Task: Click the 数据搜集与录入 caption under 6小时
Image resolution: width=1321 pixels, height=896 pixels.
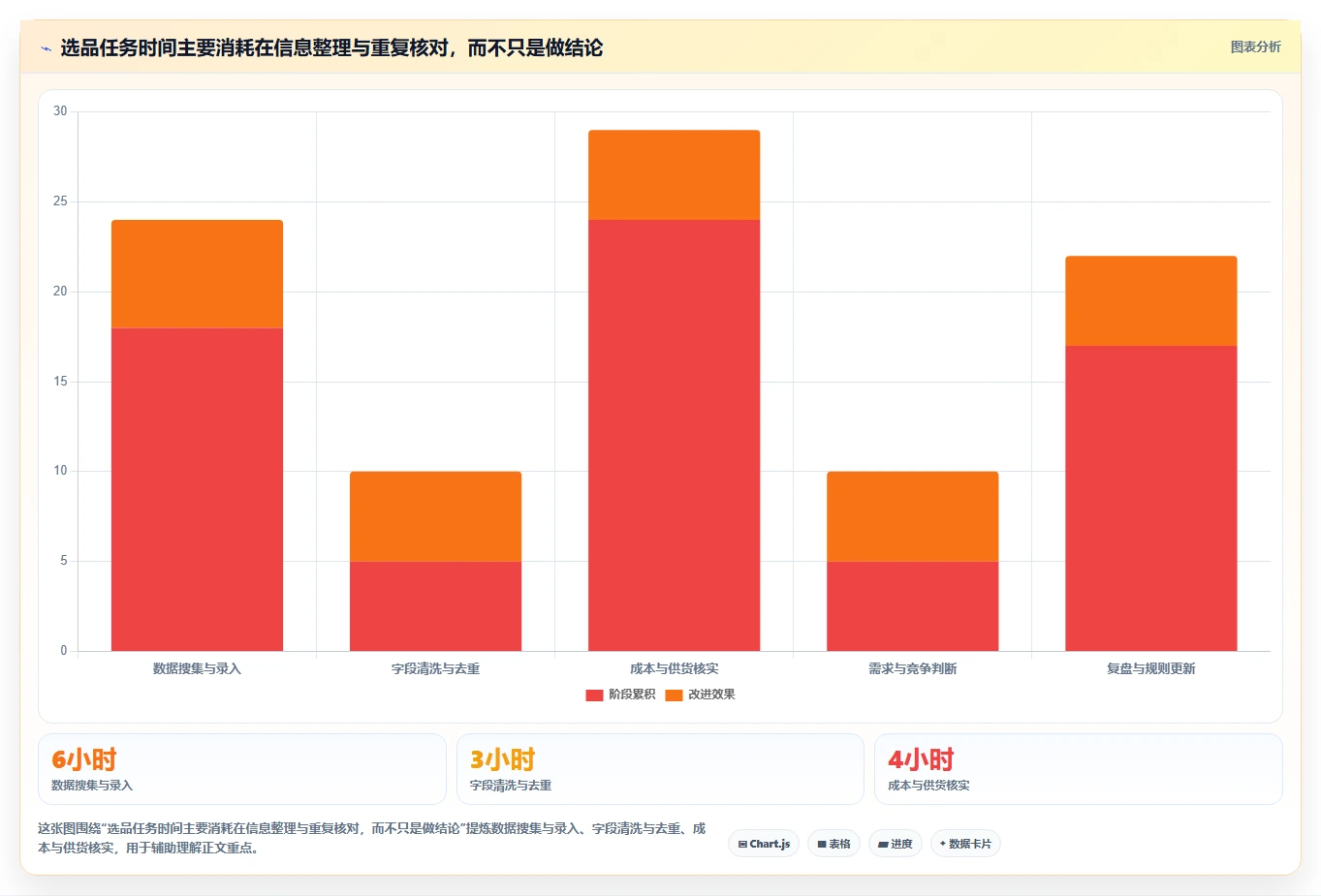Action: click(92, 786)
